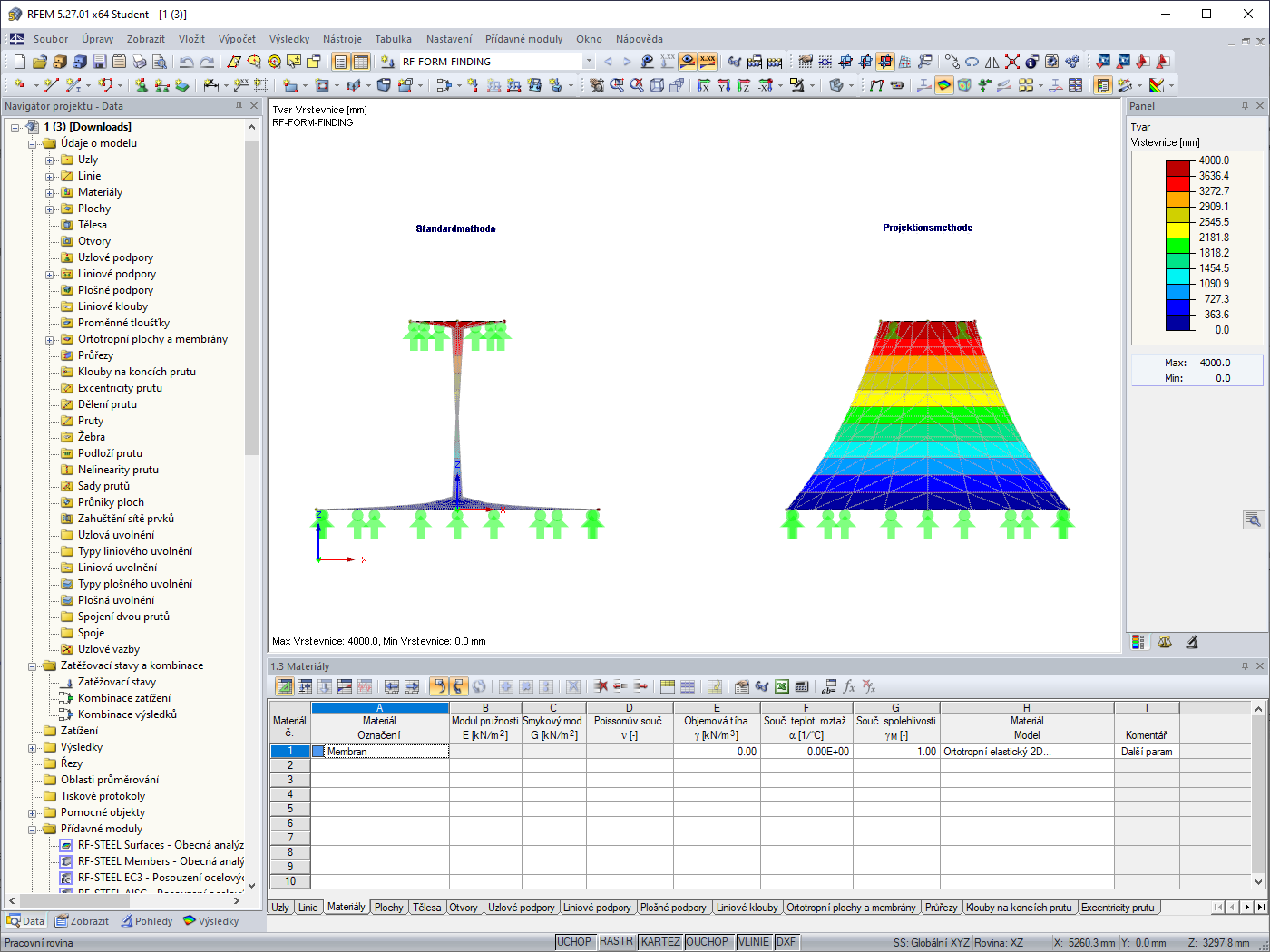Print the graphic using the printer icon
This screenshot has height=952, width=1270.
pos(139,62)
